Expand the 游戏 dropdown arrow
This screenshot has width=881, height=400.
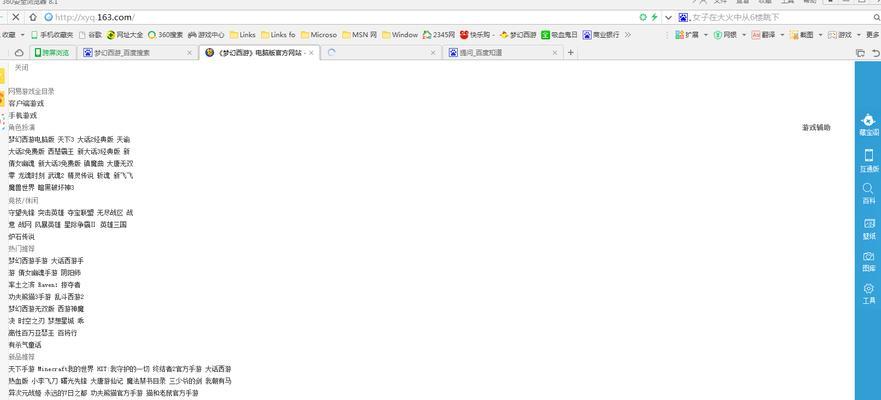[x=858, y=35]
